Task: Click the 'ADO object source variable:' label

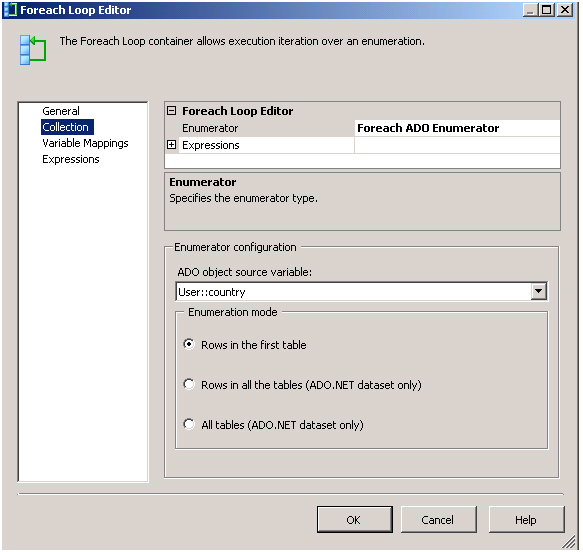Action: click(x=244, y=272)
